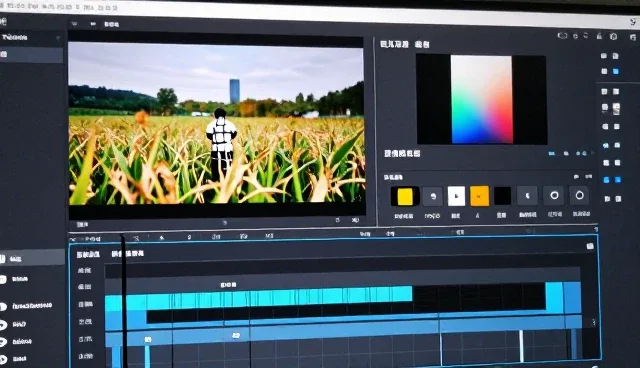Click the crescent moon effect tile
640x368 pixels.
point(527,196)
